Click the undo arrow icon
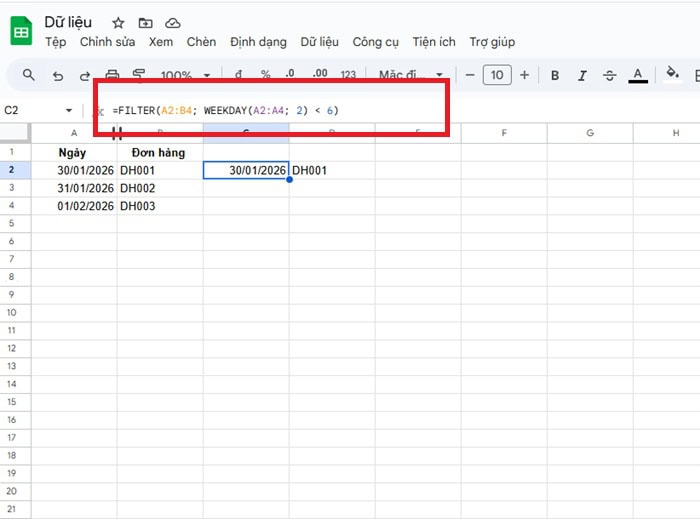Image resolution: width=700 pixels, height=519 pixels. point(57,75)
